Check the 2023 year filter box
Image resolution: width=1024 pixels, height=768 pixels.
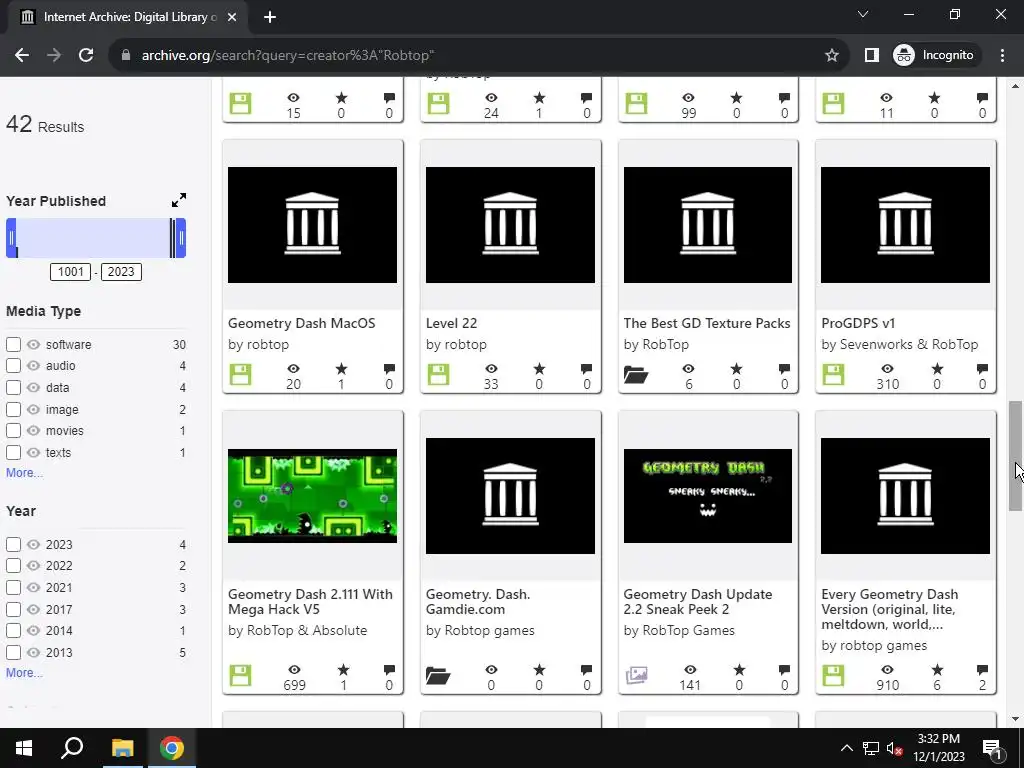pos(13,544)
